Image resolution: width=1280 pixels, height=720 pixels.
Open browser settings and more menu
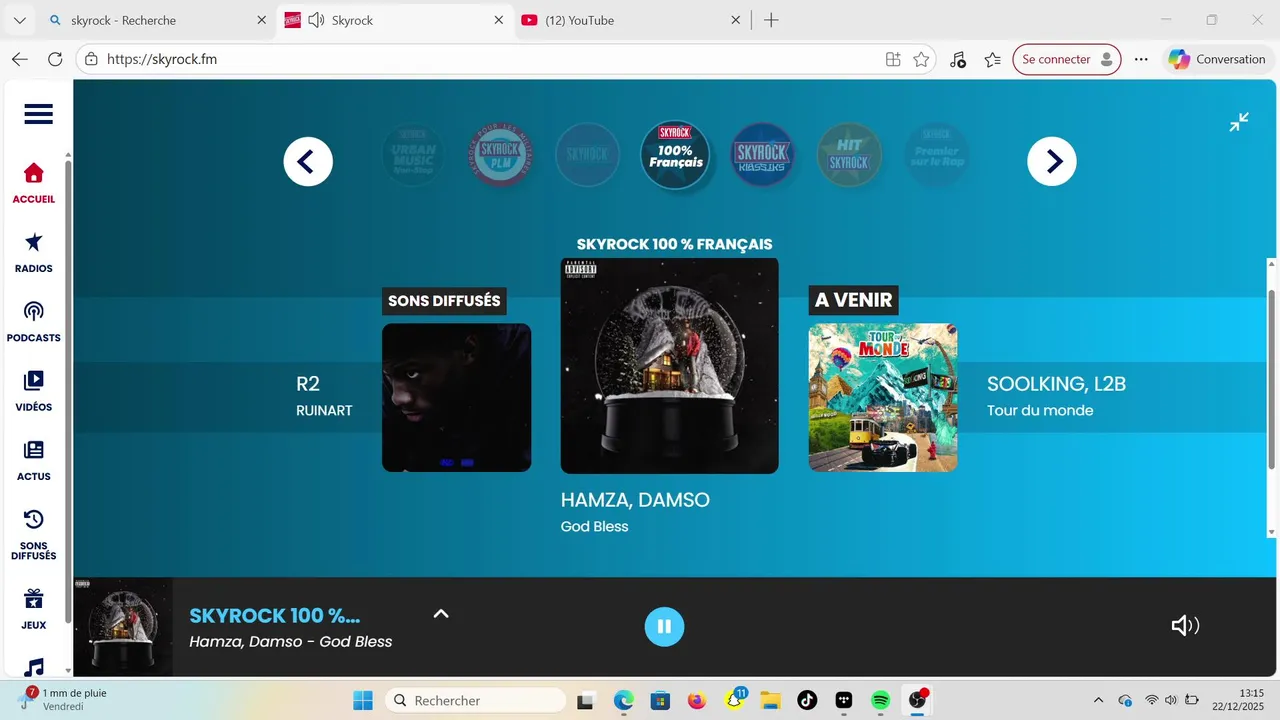tap(1141, 59)
